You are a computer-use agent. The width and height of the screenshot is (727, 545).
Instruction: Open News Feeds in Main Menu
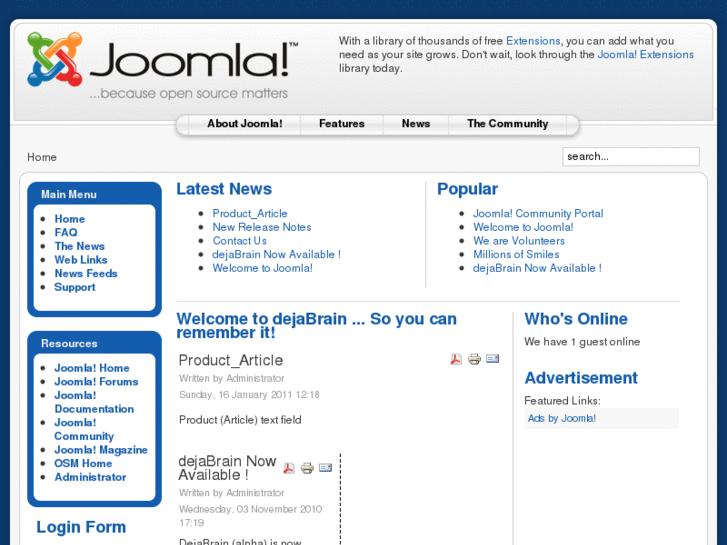86,274
